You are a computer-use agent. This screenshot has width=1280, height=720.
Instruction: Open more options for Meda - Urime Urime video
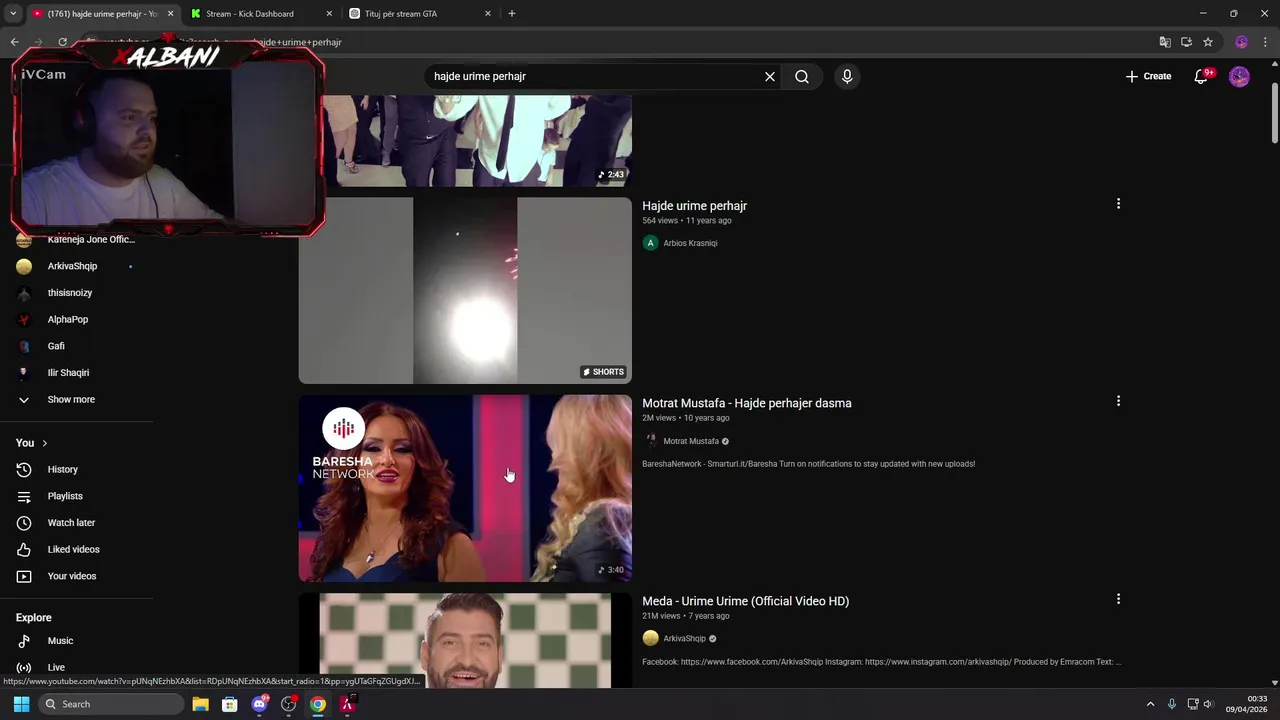pyautogui.click(x=1118, y=599)
